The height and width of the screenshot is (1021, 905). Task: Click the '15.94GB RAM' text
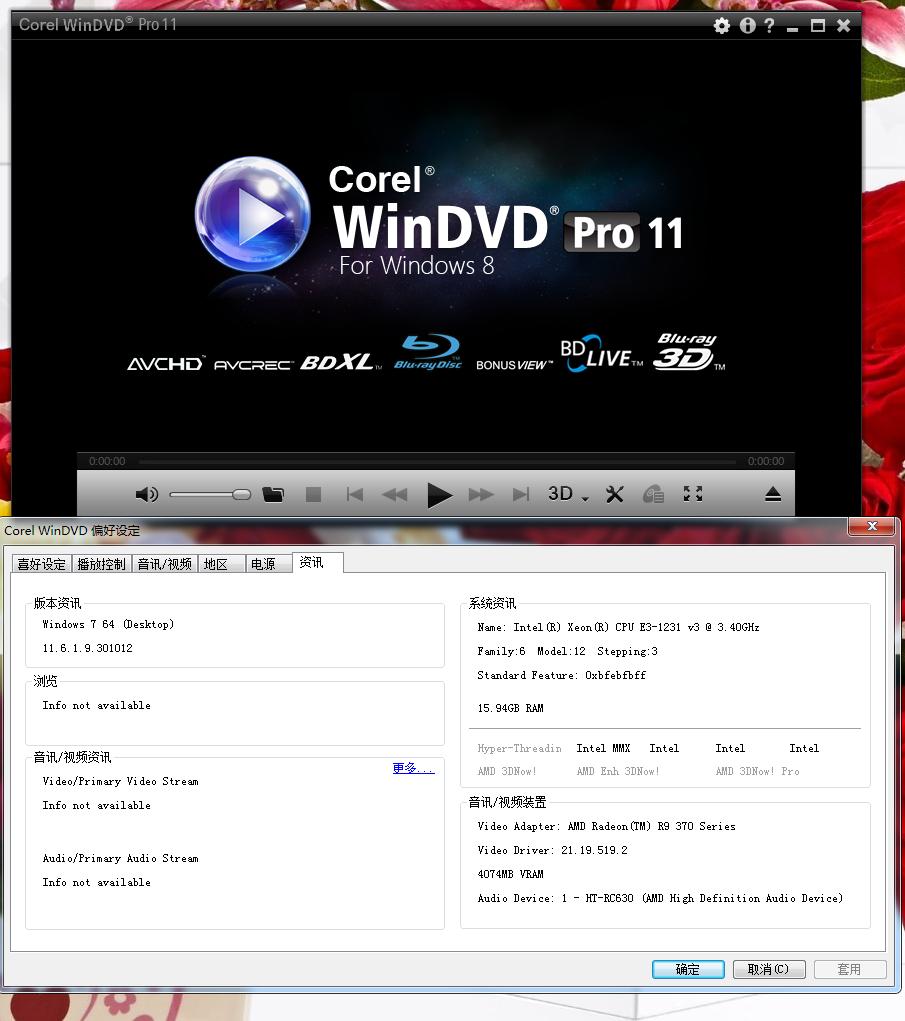(510, 708)
